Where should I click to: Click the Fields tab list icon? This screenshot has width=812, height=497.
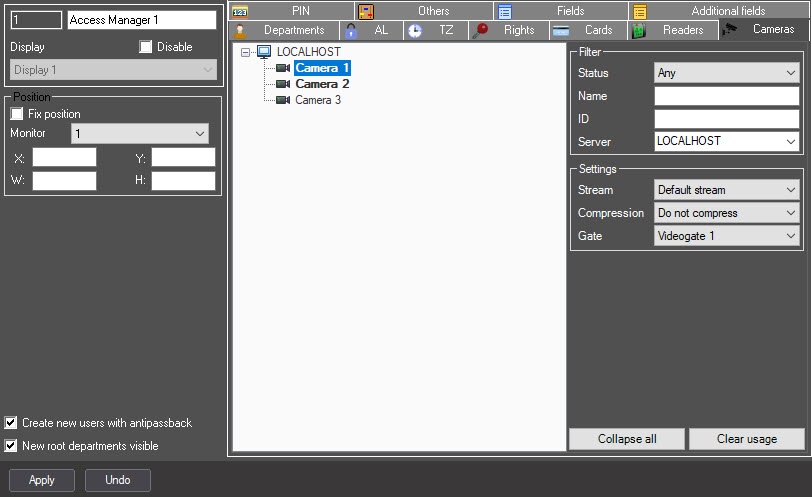coord(505,11)
